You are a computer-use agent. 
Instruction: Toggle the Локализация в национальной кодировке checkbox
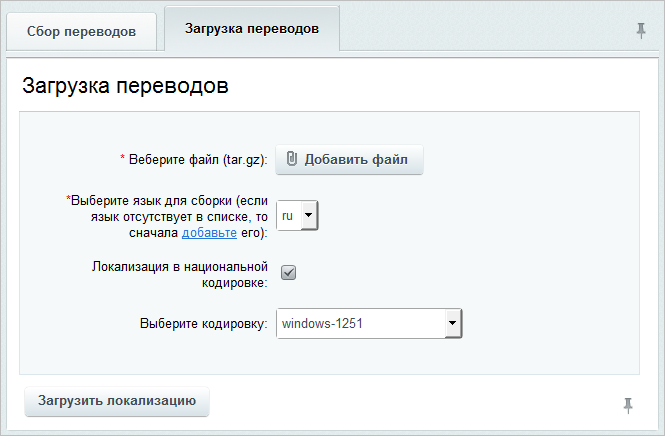[288, 273]
